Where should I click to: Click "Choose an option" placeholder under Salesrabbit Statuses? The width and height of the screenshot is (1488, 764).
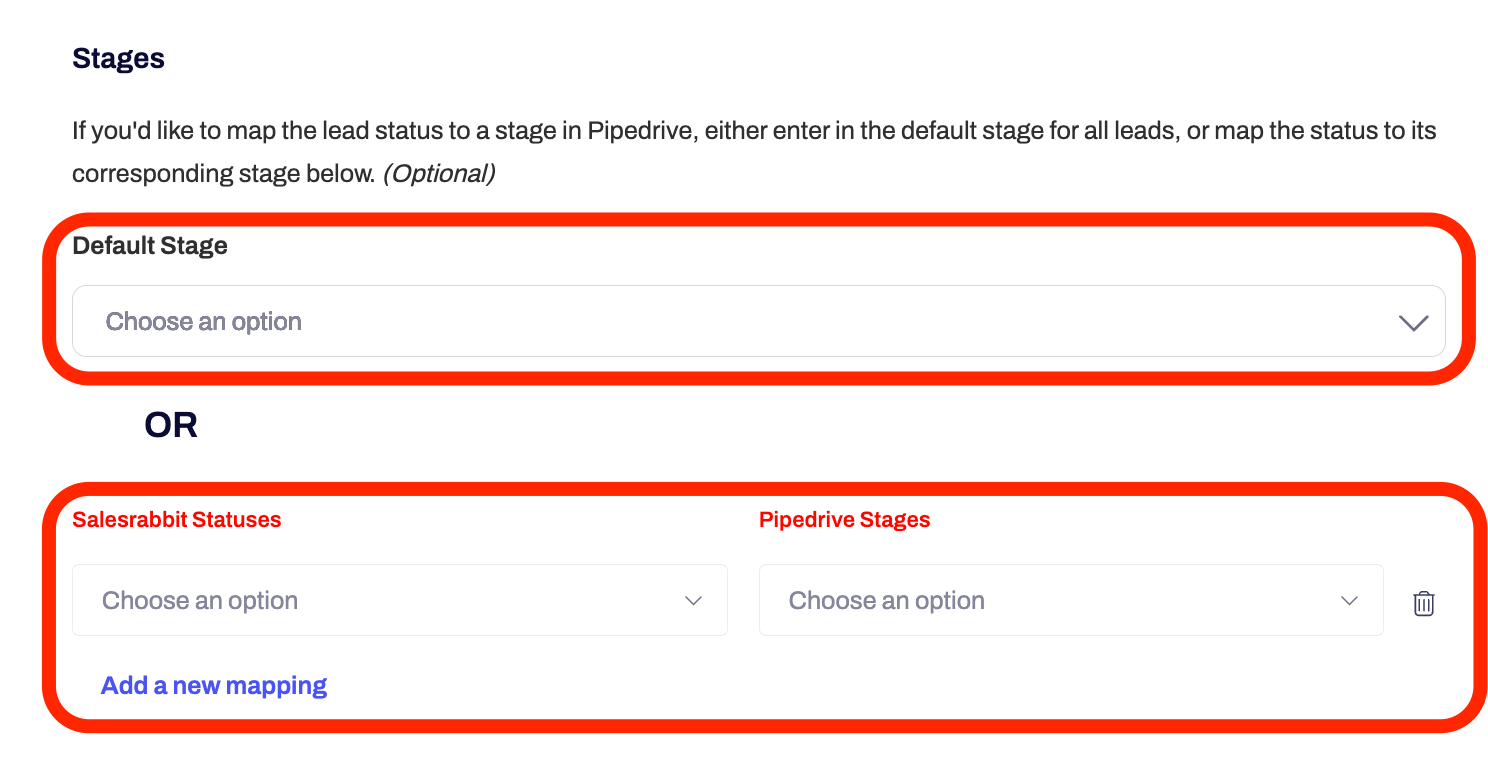(200, 601)
